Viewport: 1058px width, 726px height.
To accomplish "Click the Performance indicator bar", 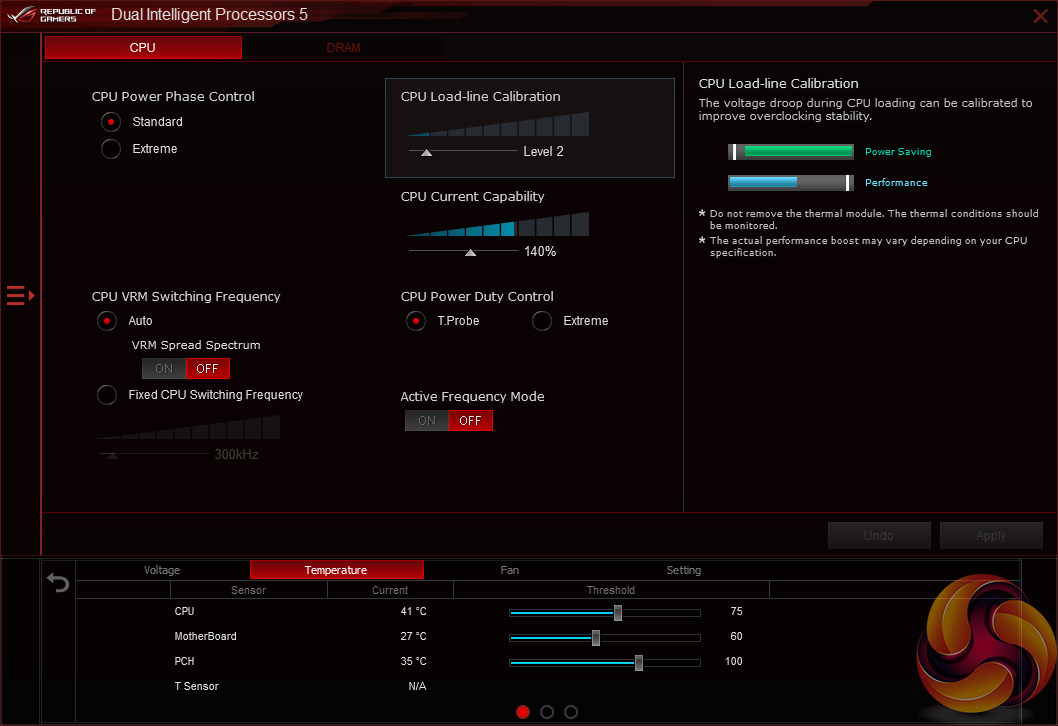I will [x=791, y=183].
